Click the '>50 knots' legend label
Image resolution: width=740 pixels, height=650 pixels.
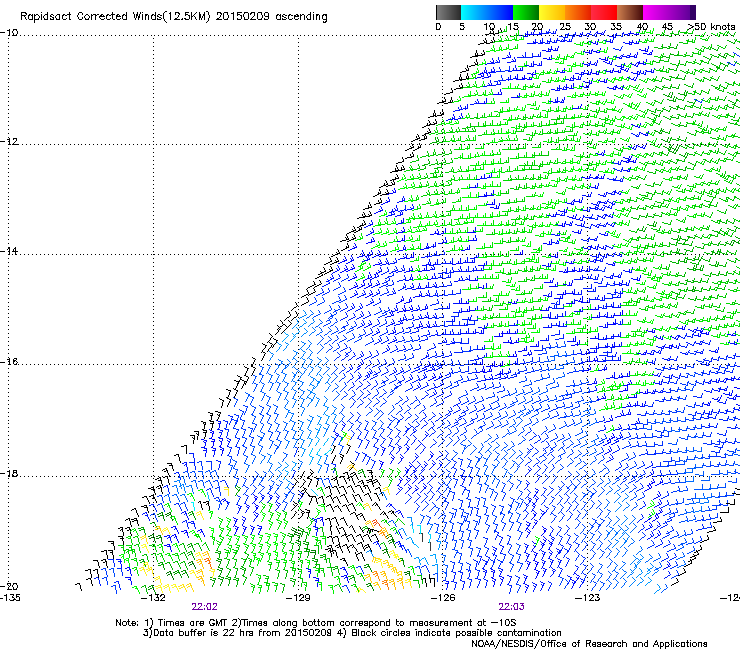[x=712, y=27]
